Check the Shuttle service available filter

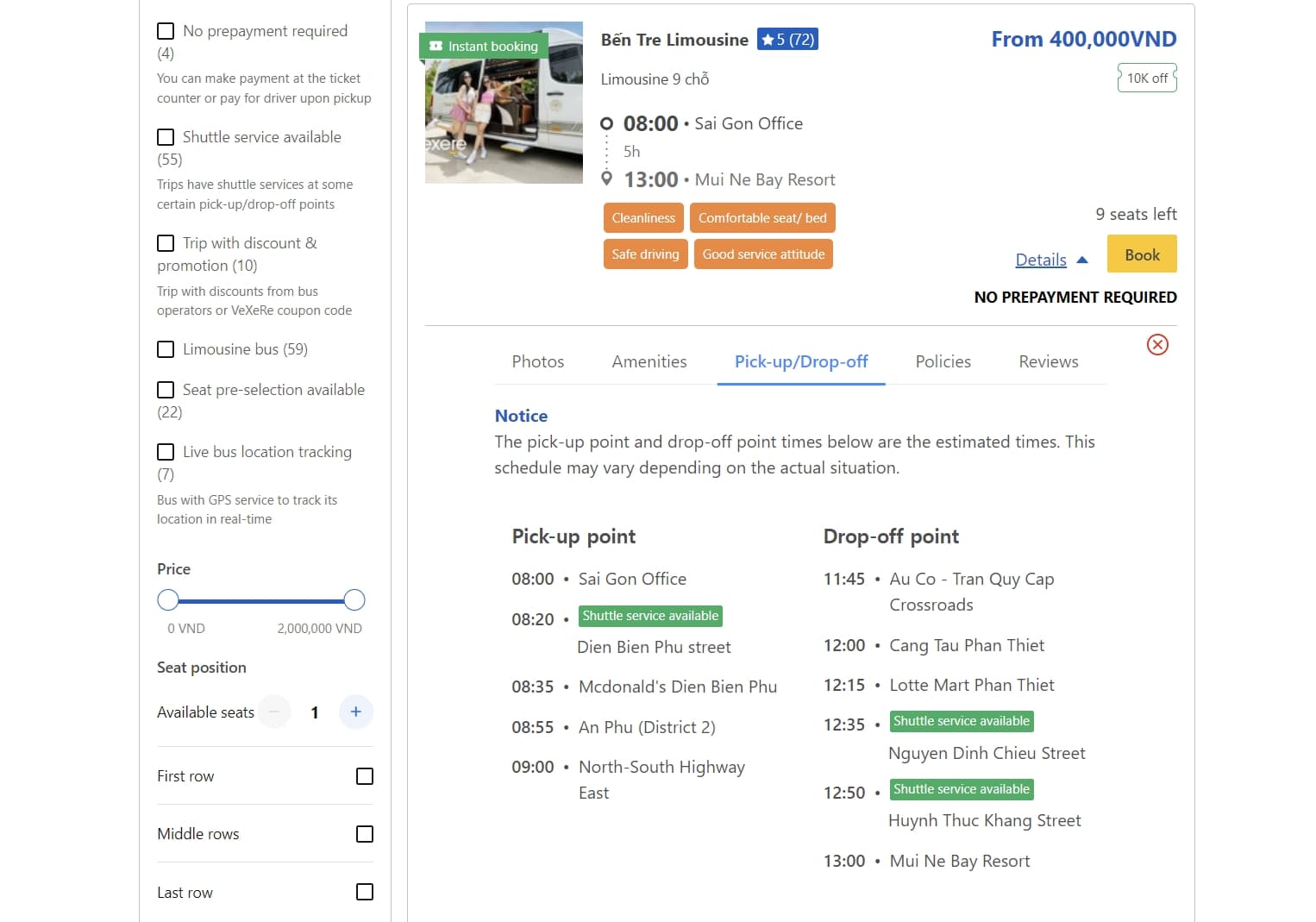[166, 137]
